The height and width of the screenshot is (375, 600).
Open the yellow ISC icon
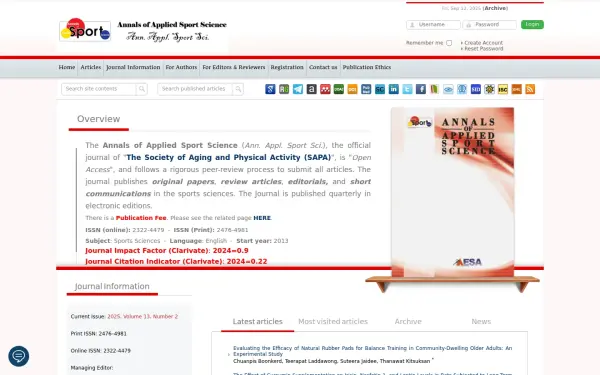(503, 89)
